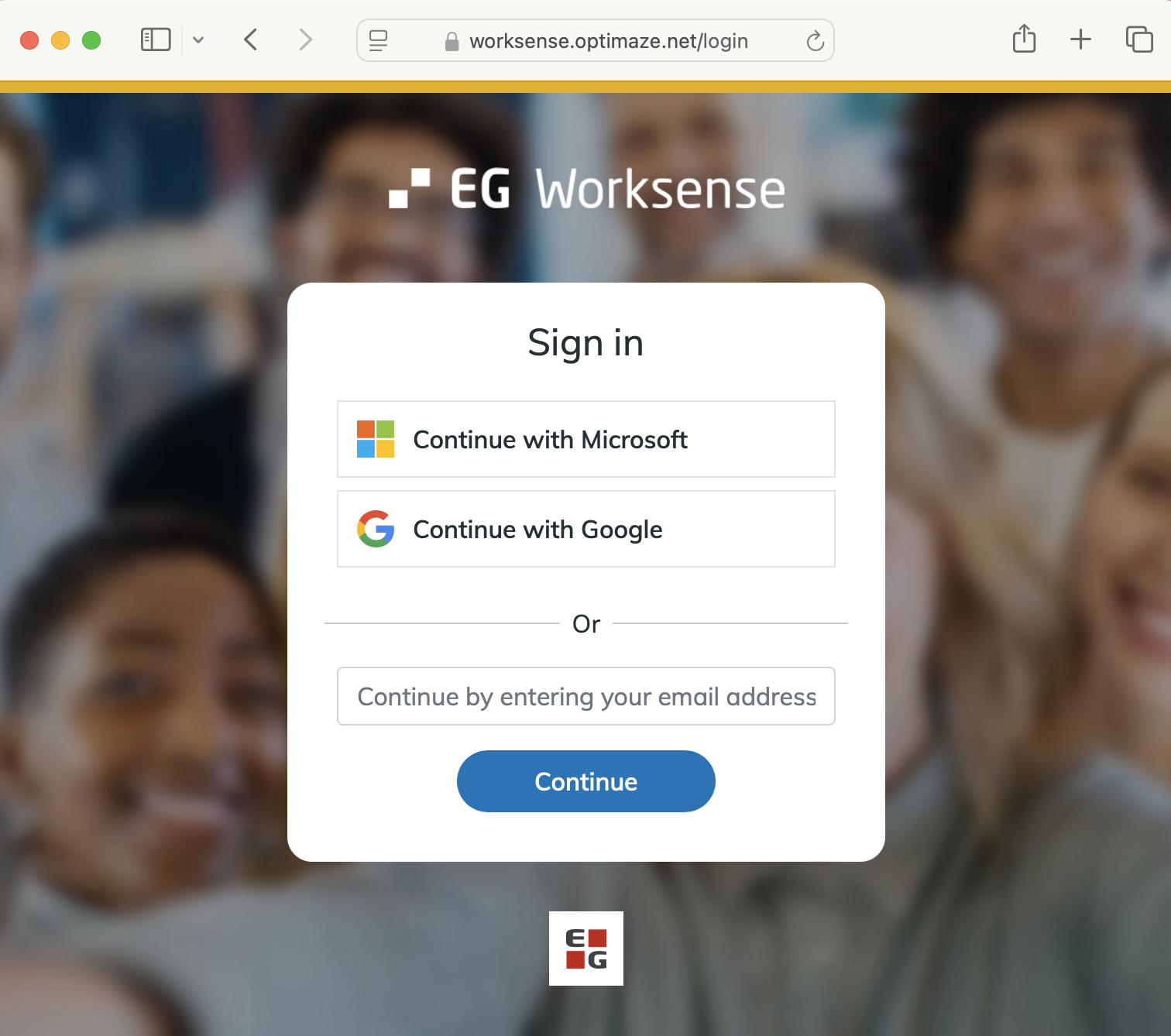The image size is (1171, 1036).
Task: Choose Continue with Google
Action: tap(586, 529)
